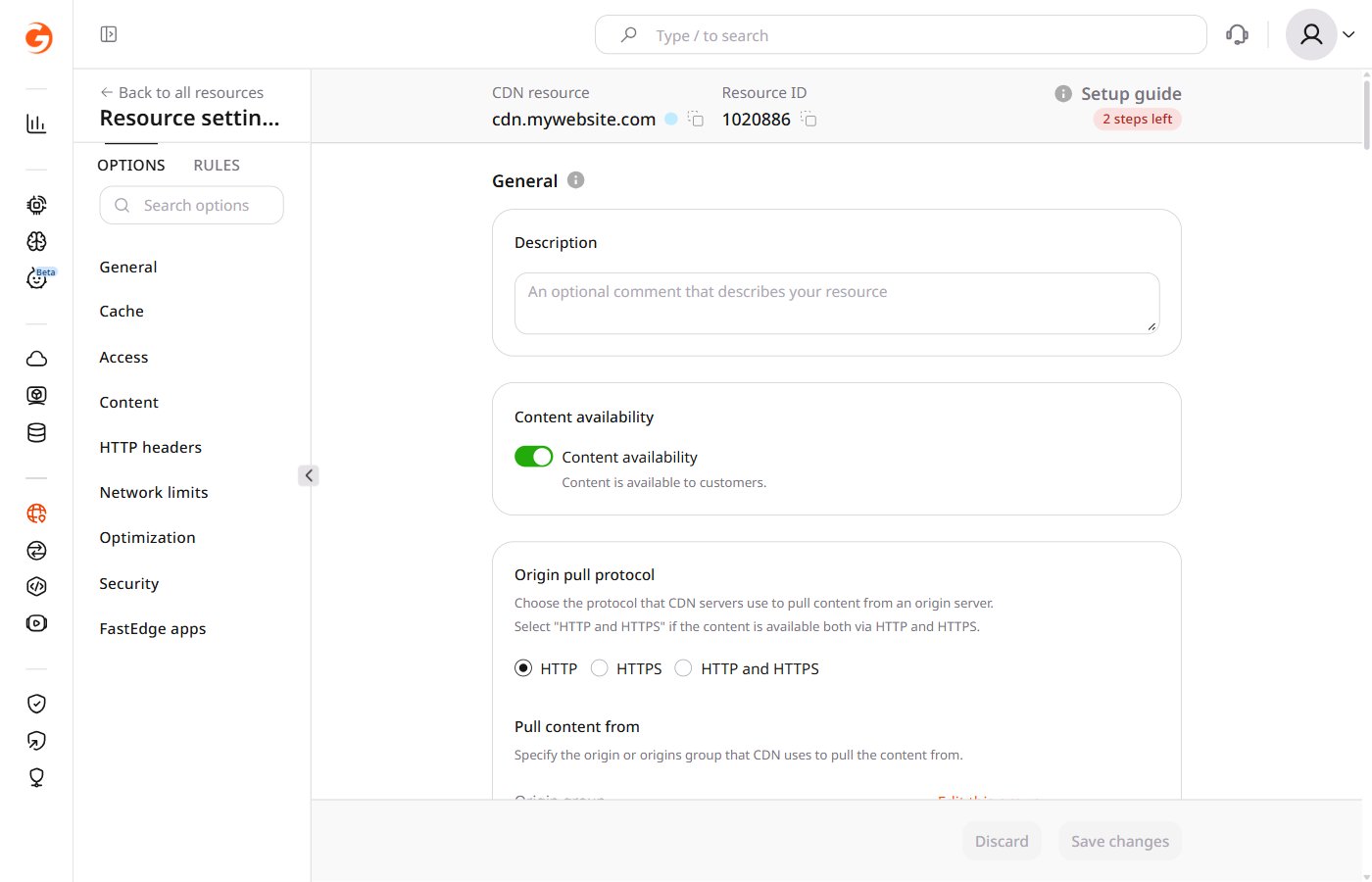Viewport: 1372px width, 882px height.
Task: Toggle the Content availability switch off
Action: tap(534, 457)
